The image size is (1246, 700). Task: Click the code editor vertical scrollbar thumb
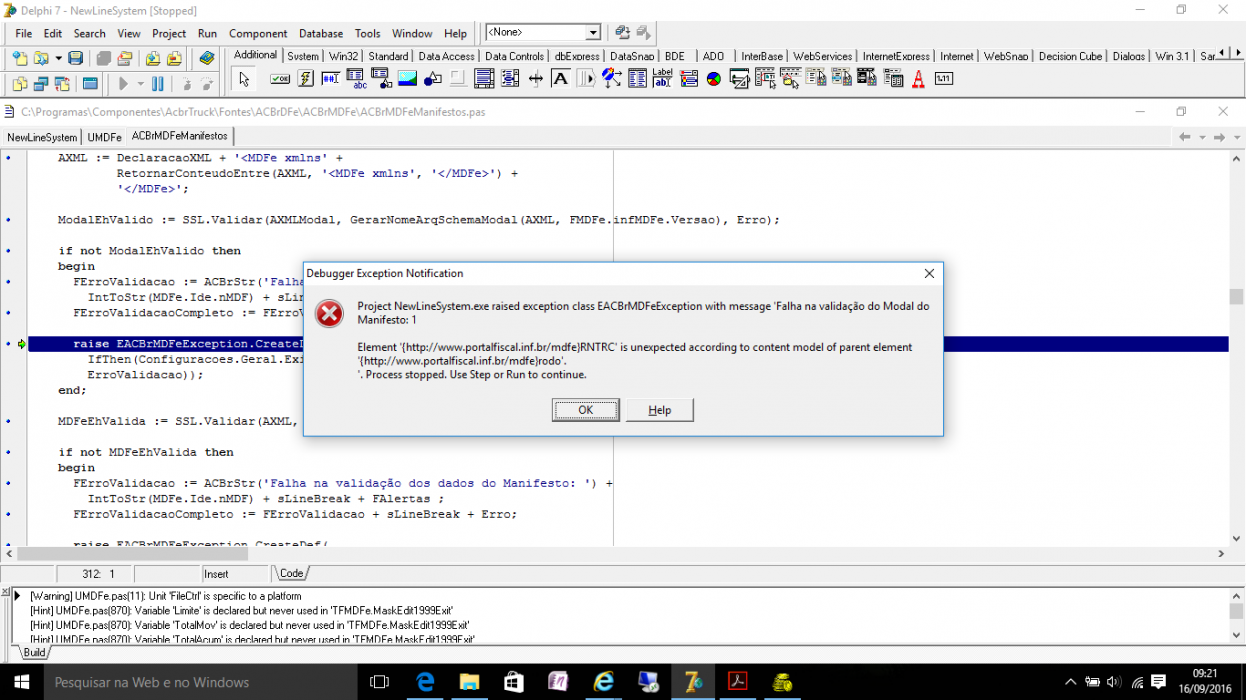[1236, 296]
